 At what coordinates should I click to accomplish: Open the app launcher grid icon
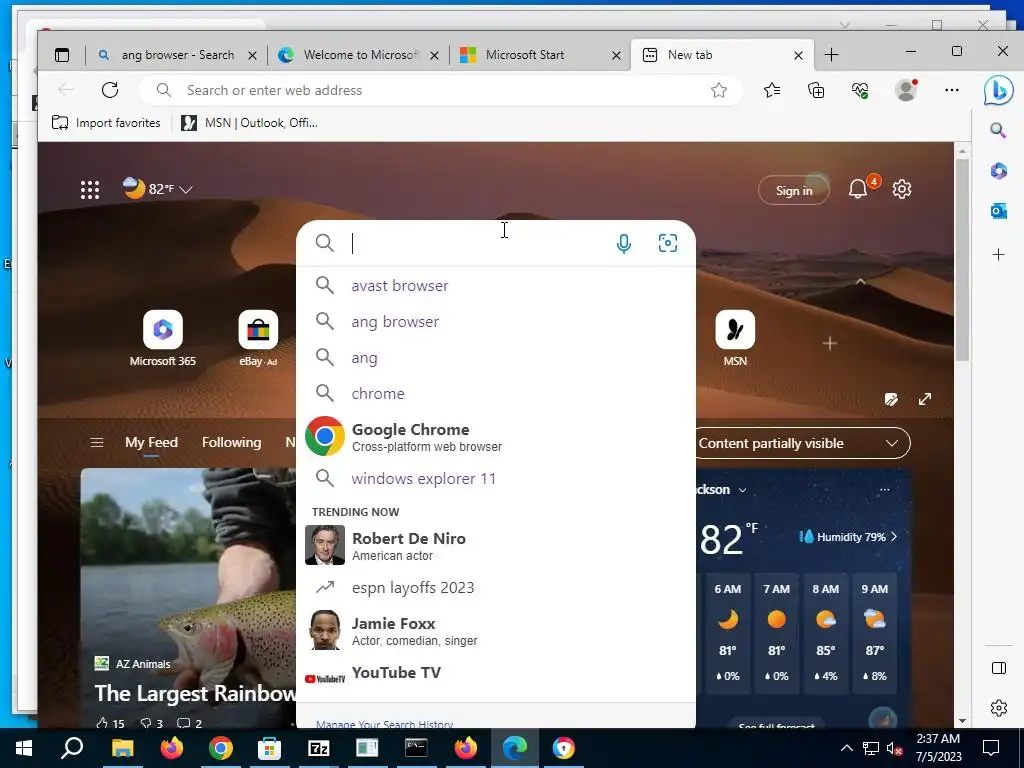tap(90, 190)
